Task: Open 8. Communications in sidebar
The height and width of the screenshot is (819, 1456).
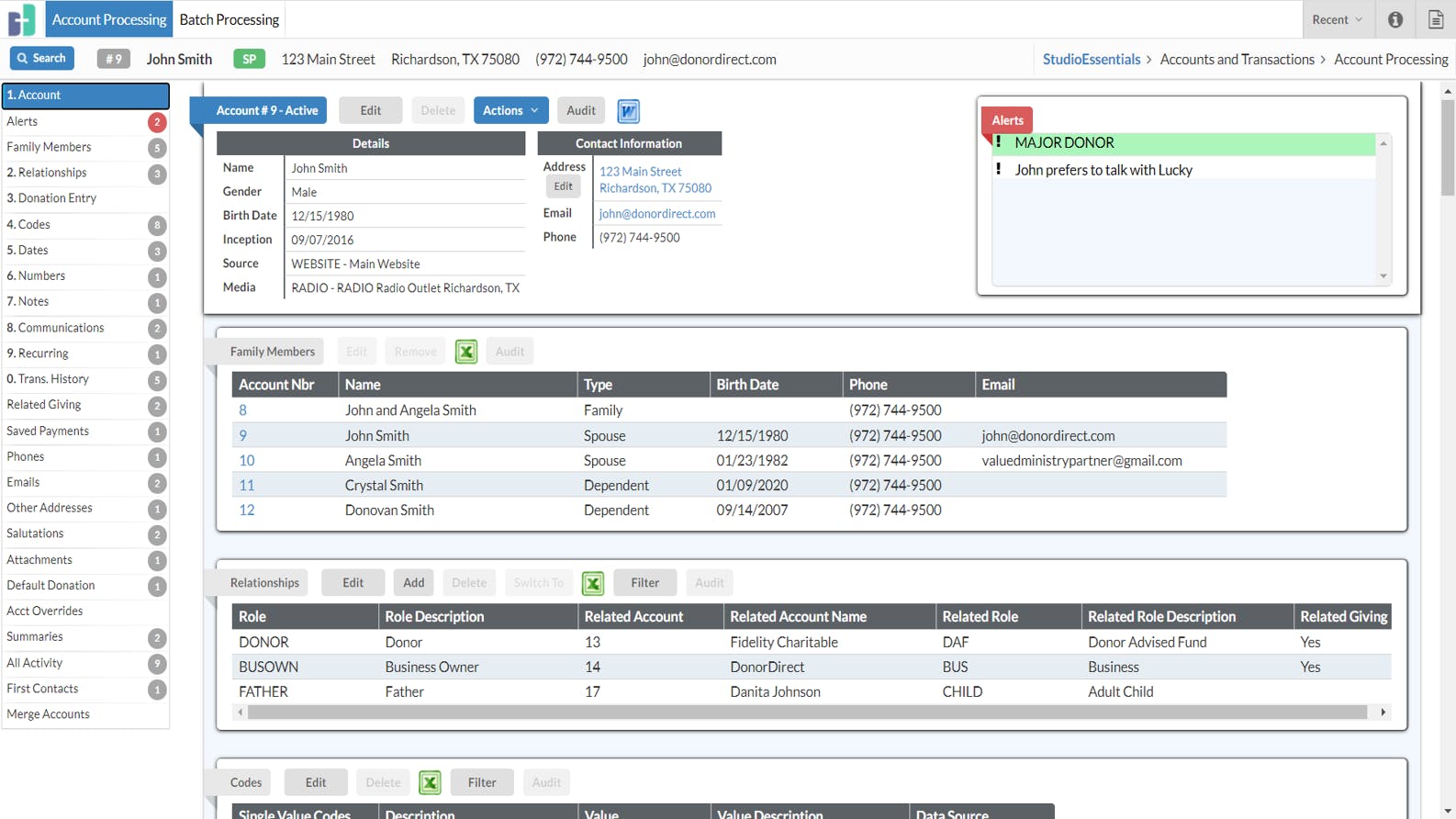Action: (x=85, y=328)
